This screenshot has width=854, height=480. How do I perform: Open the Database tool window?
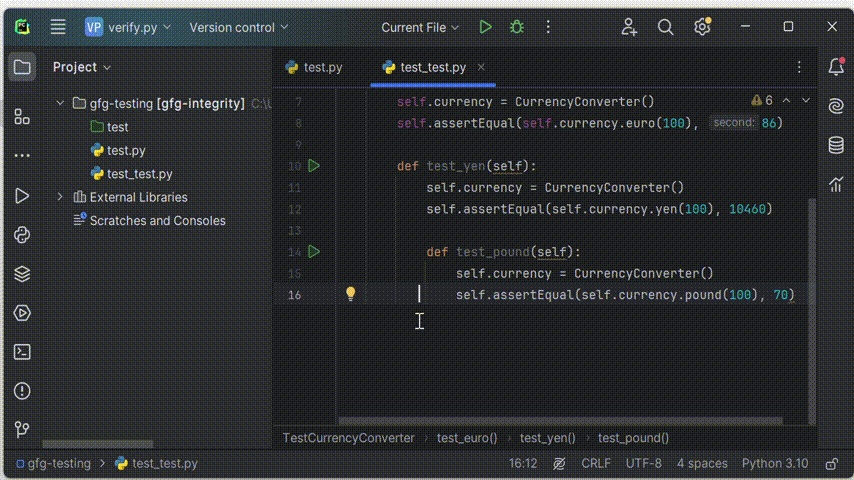pyautogui.click(x=836, y=145)
